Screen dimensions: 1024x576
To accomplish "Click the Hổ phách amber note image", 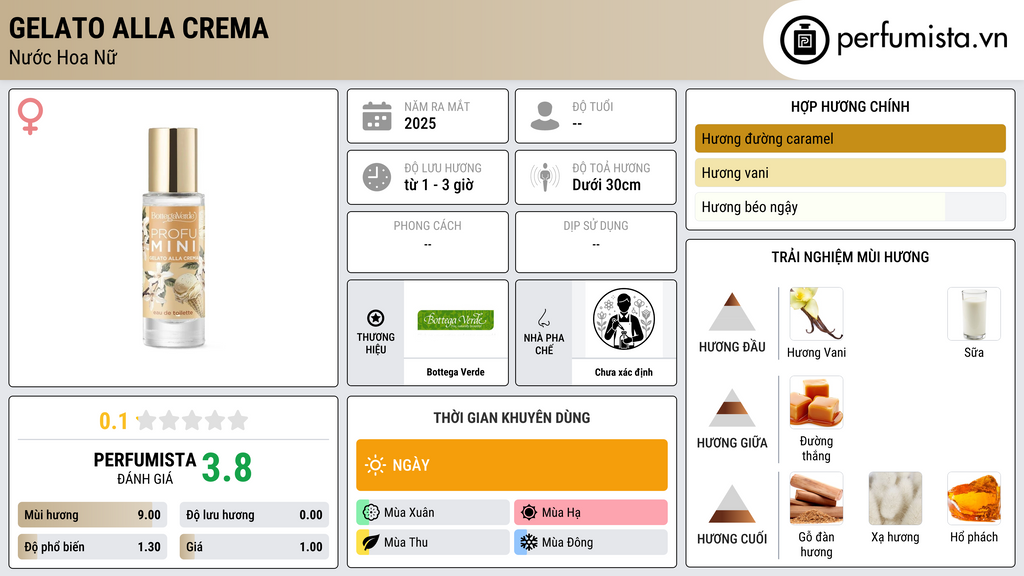I will tap(974, 498).
